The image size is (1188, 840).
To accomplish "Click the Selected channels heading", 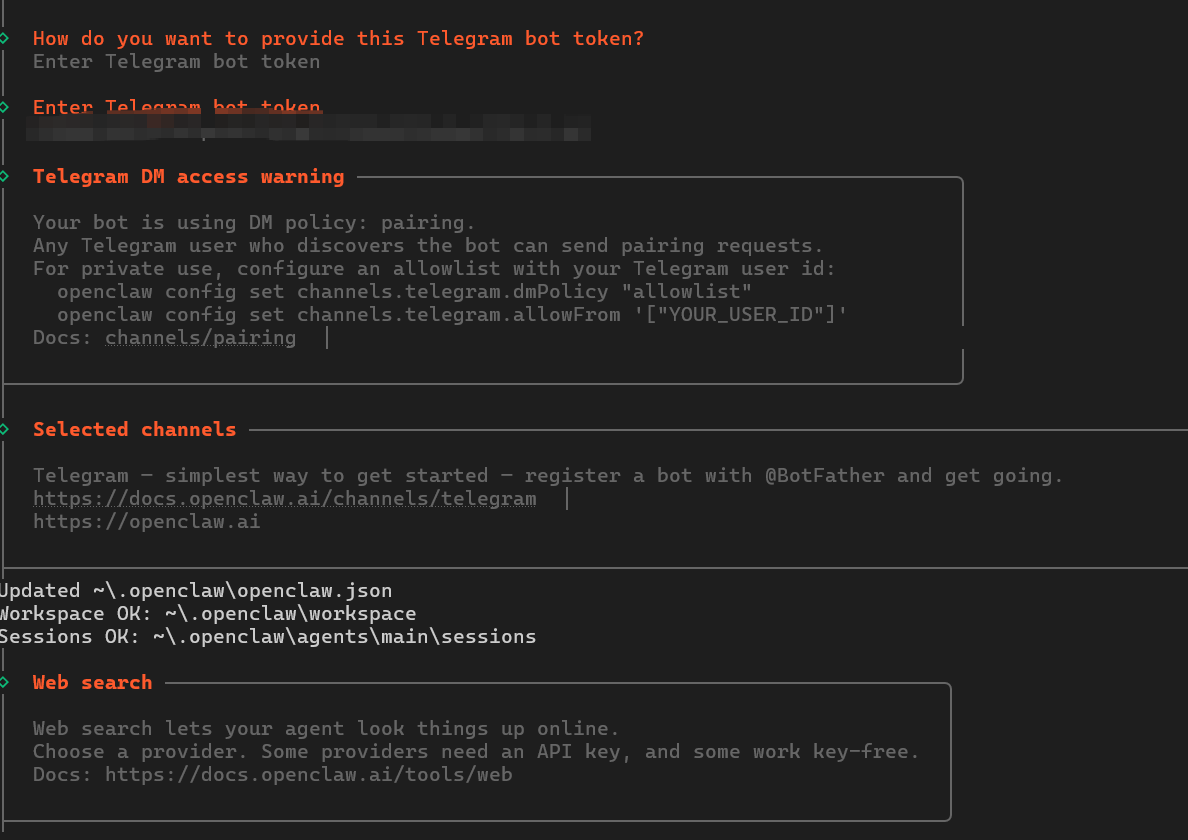I will pos(135,429).
